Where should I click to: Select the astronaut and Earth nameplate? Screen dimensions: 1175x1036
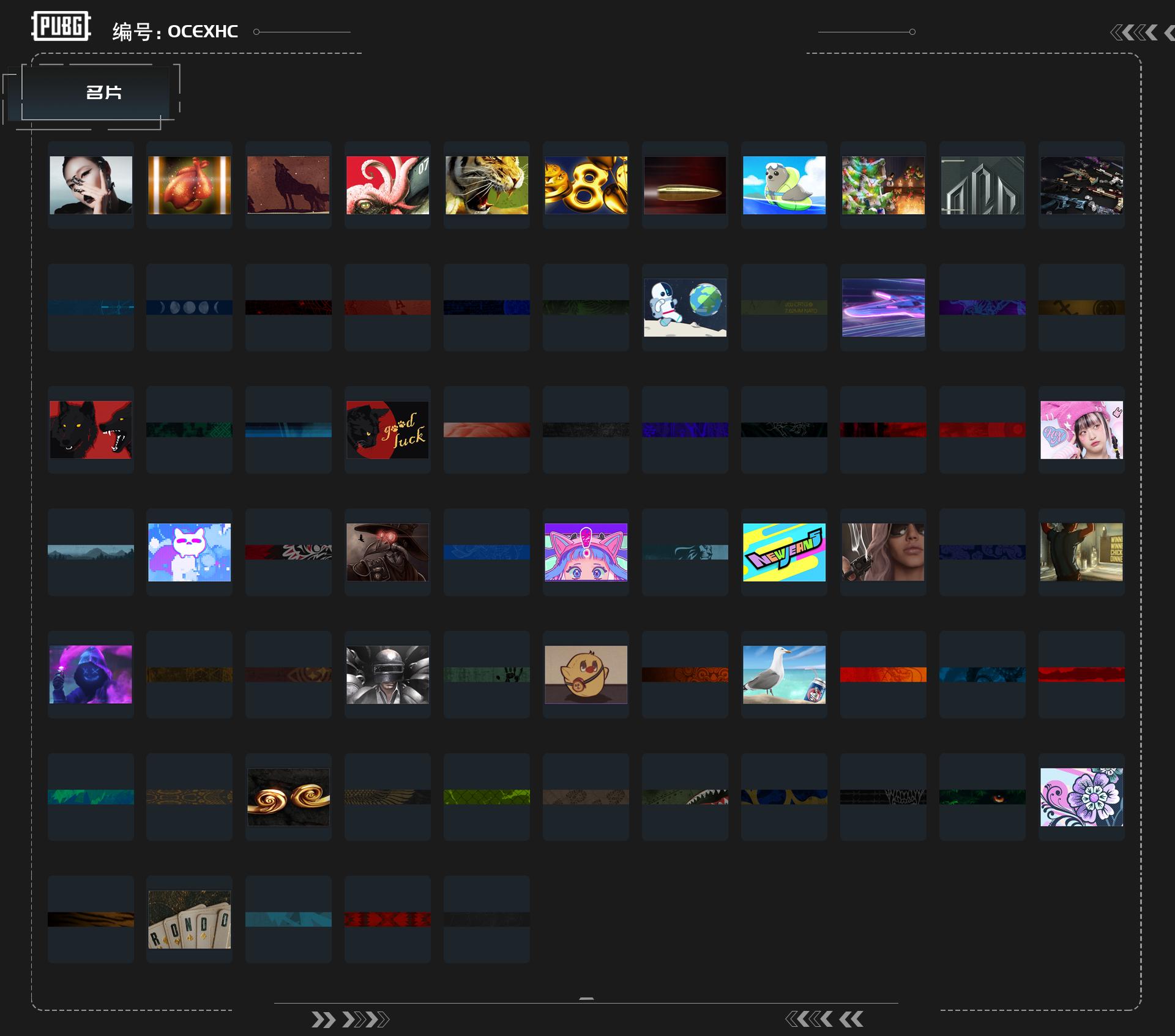click(x=685, y=307)
